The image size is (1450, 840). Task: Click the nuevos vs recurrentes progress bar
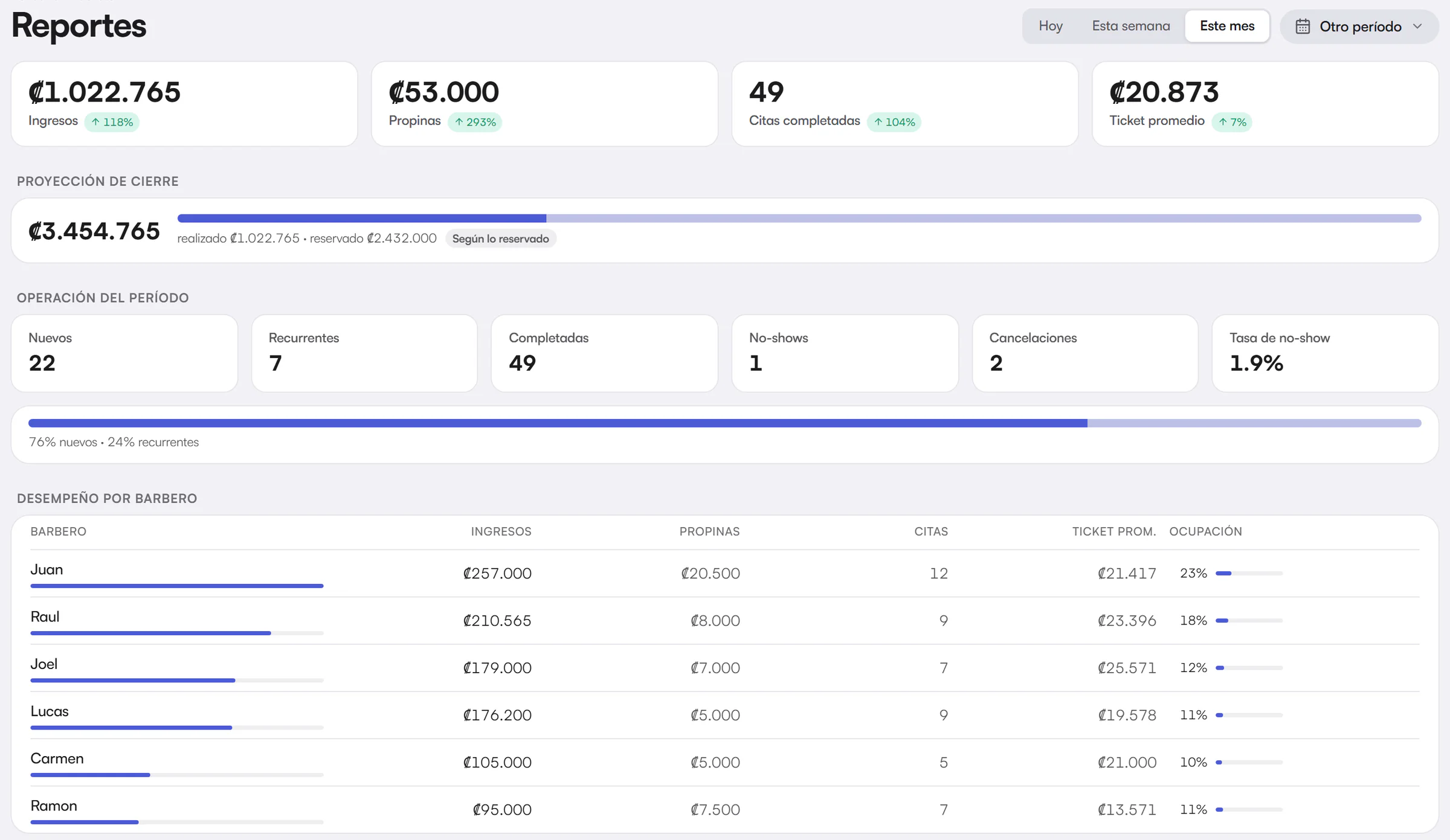pos(725,423)
